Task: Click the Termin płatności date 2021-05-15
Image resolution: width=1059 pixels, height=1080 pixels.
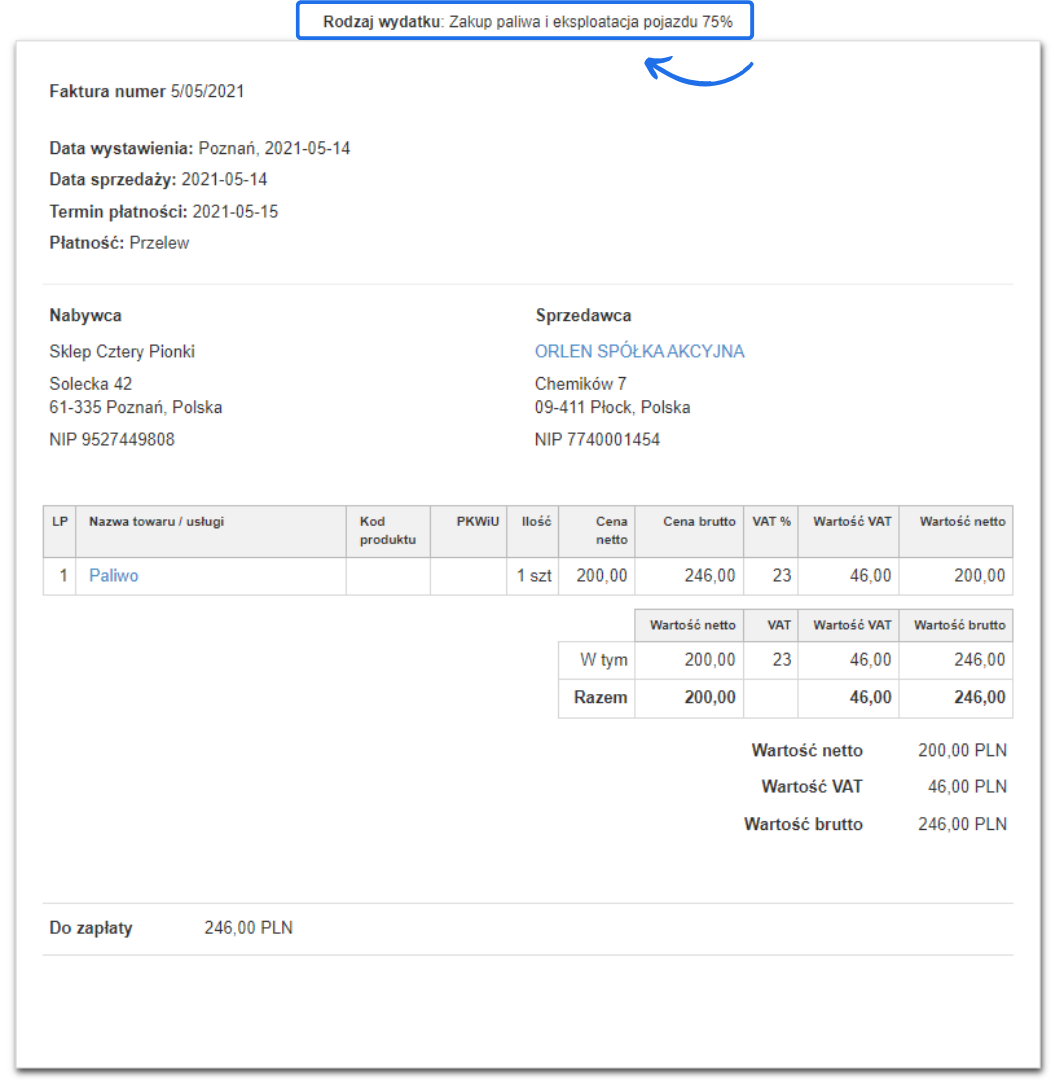Action: click(x=235, y=211)
